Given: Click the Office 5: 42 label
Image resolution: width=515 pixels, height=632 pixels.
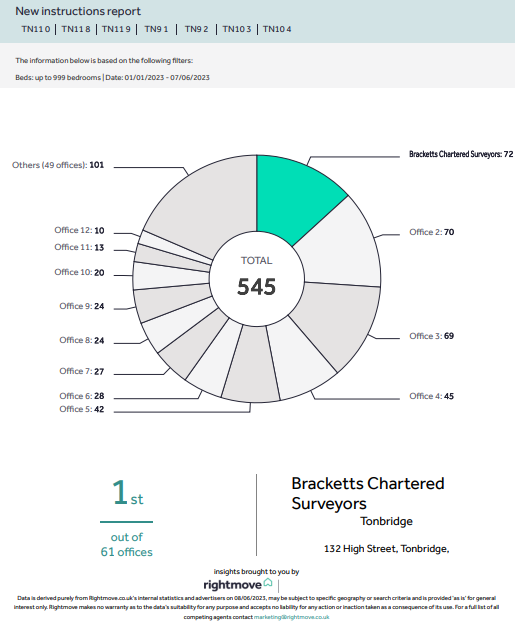Looking at the screenshot, I should coord(82,409).
